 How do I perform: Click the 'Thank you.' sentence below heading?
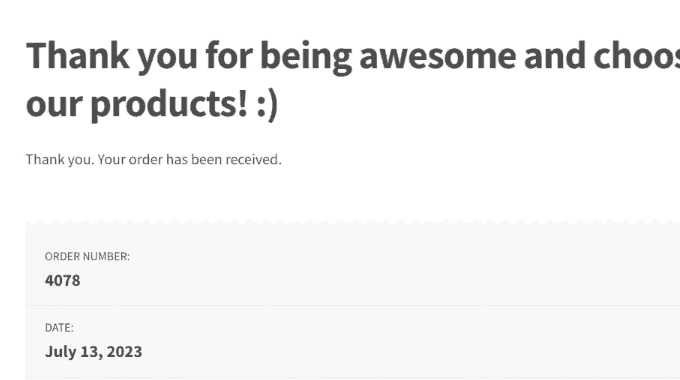click(60, 160)
